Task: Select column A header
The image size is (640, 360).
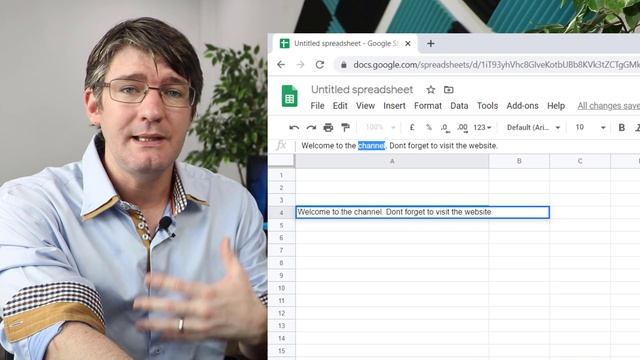Action: point(392,161)
